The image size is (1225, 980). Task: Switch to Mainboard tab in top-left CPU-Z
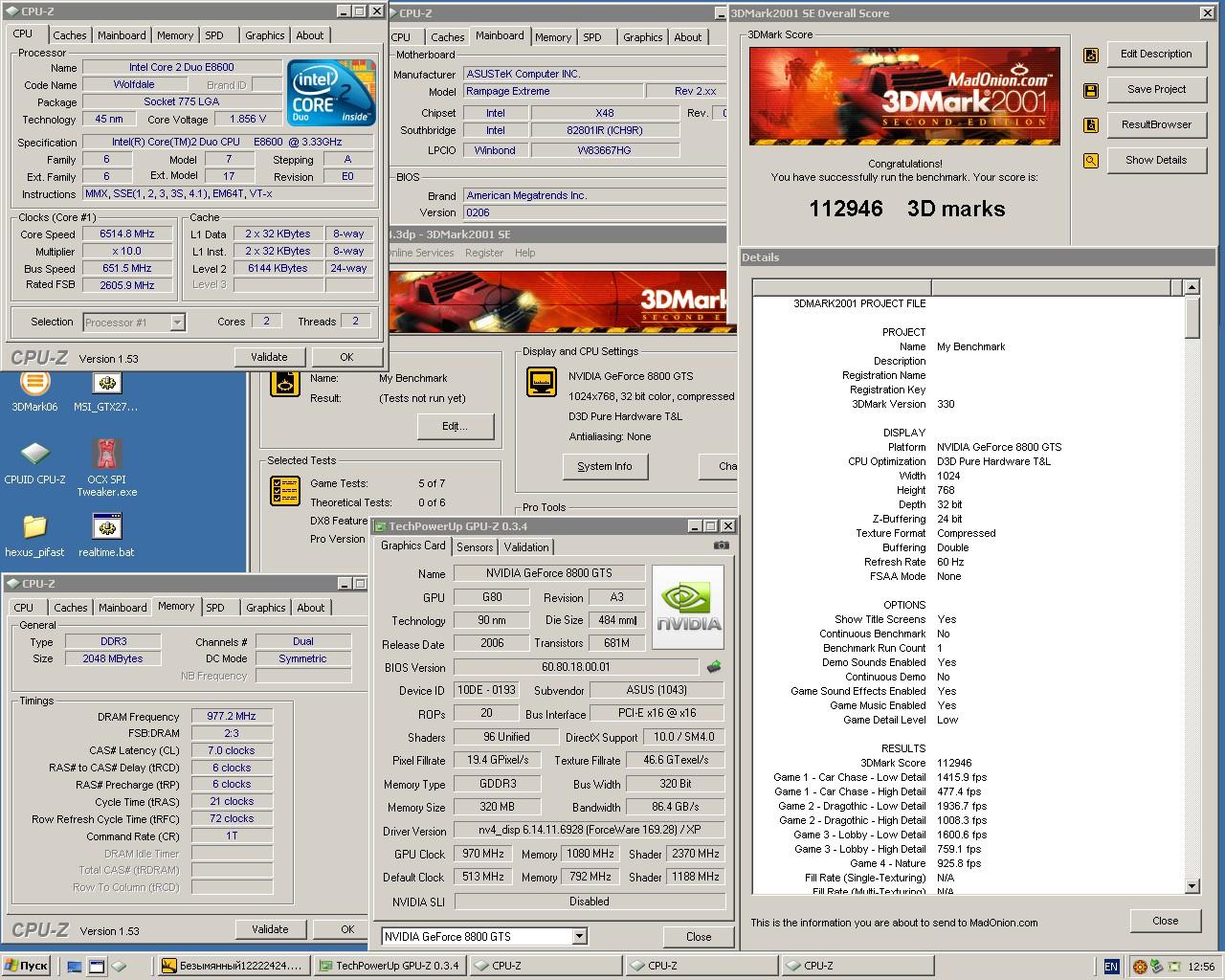click(122, 35)
